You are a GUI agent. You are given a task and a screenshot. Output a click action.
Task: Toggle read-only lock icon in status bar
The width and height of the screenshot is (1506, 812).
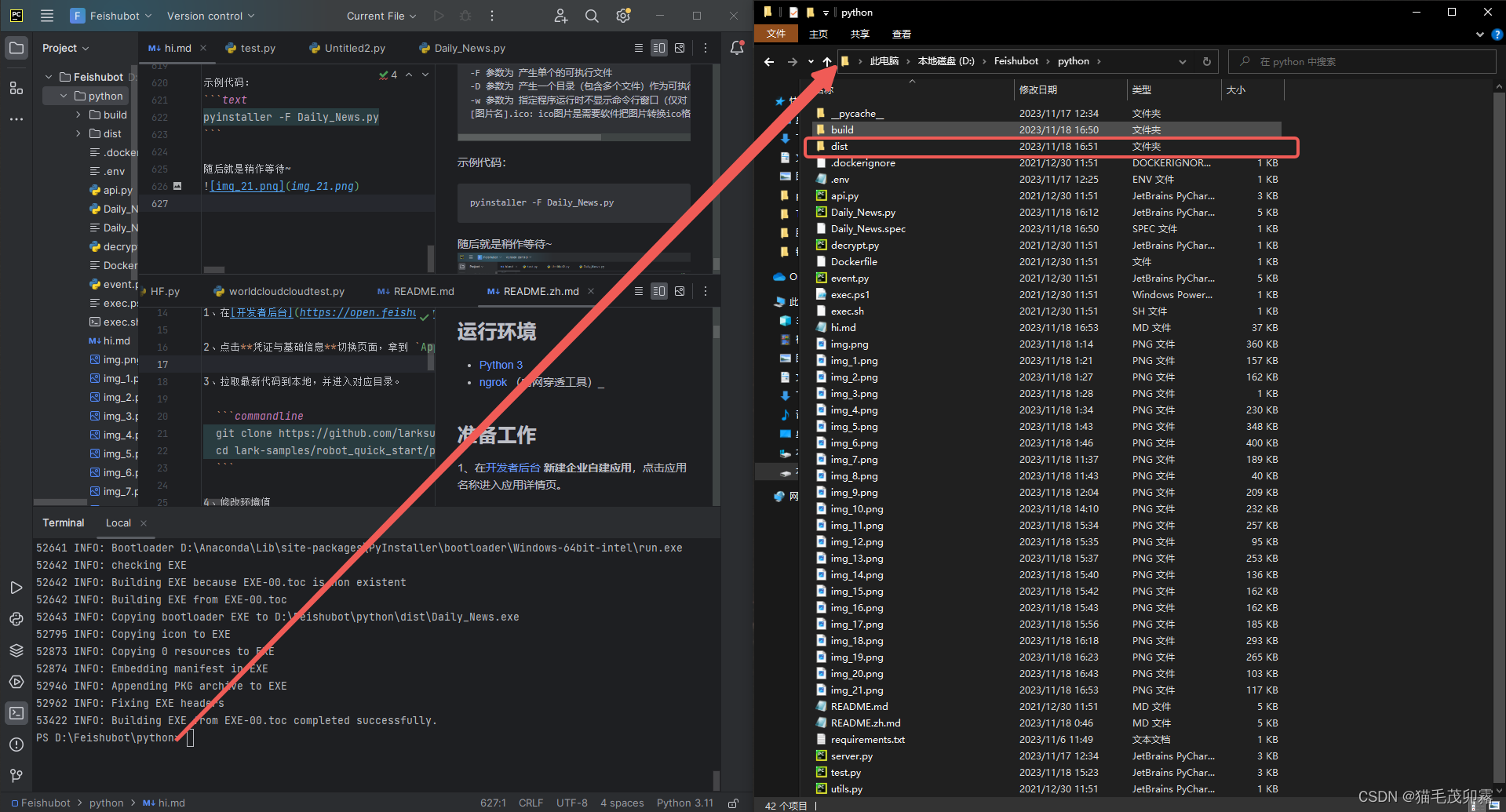733,803
